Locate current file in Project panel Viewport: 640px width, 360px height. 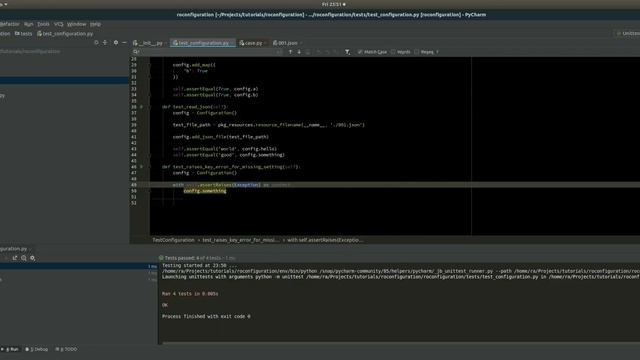(x=96, y=42)
